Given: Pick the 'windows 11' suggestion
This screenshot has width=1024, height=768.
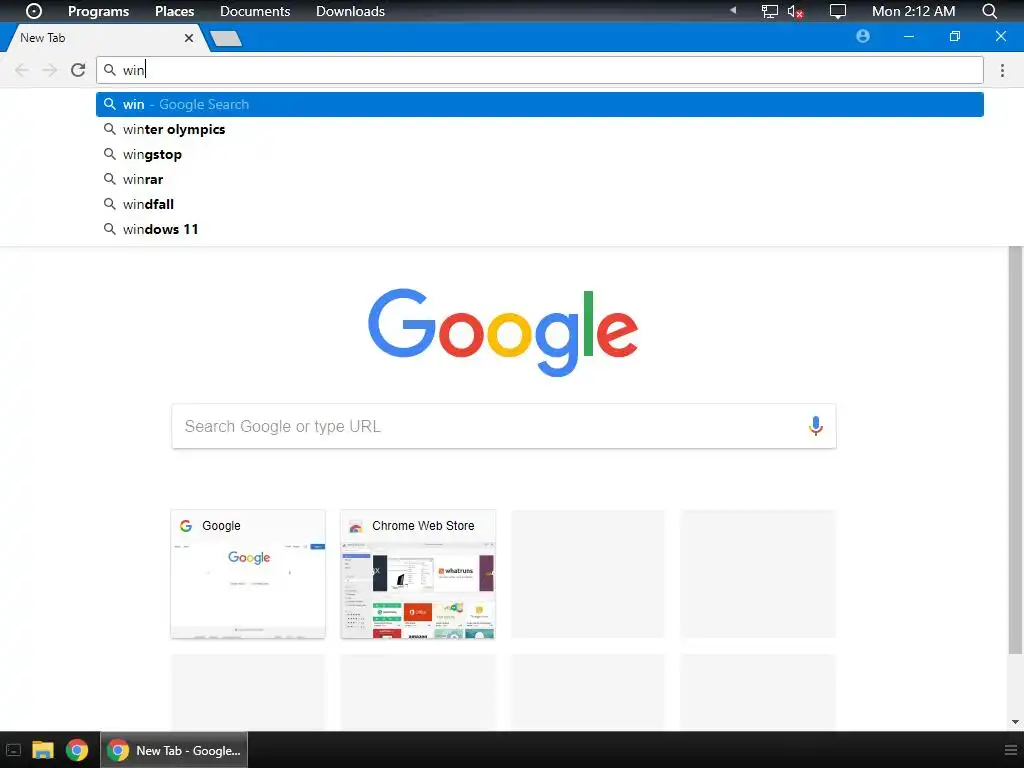Looking at the screenshot, I should click(x=539, y=229).
